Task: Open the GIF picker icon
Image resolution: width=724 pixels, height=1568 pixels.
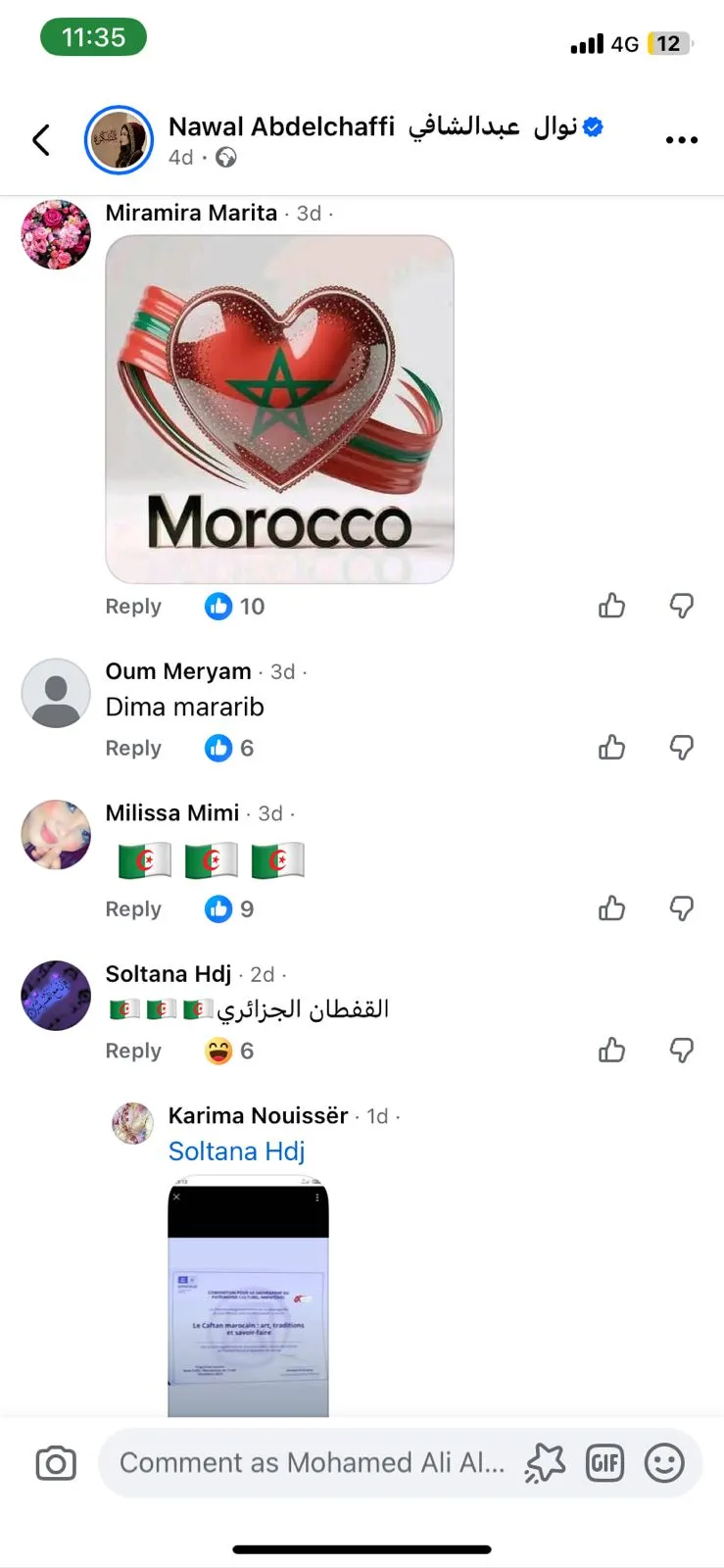Action: 604,1463
